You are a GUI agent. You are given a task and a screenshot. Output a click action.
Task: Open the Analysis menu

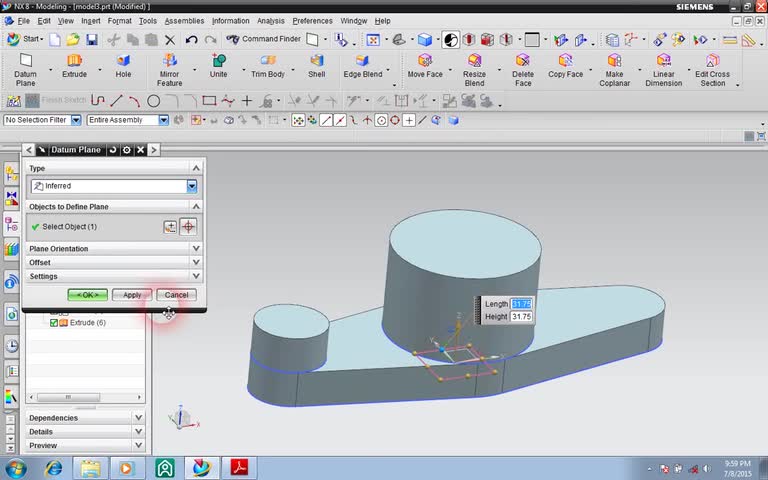pos(270,20)
